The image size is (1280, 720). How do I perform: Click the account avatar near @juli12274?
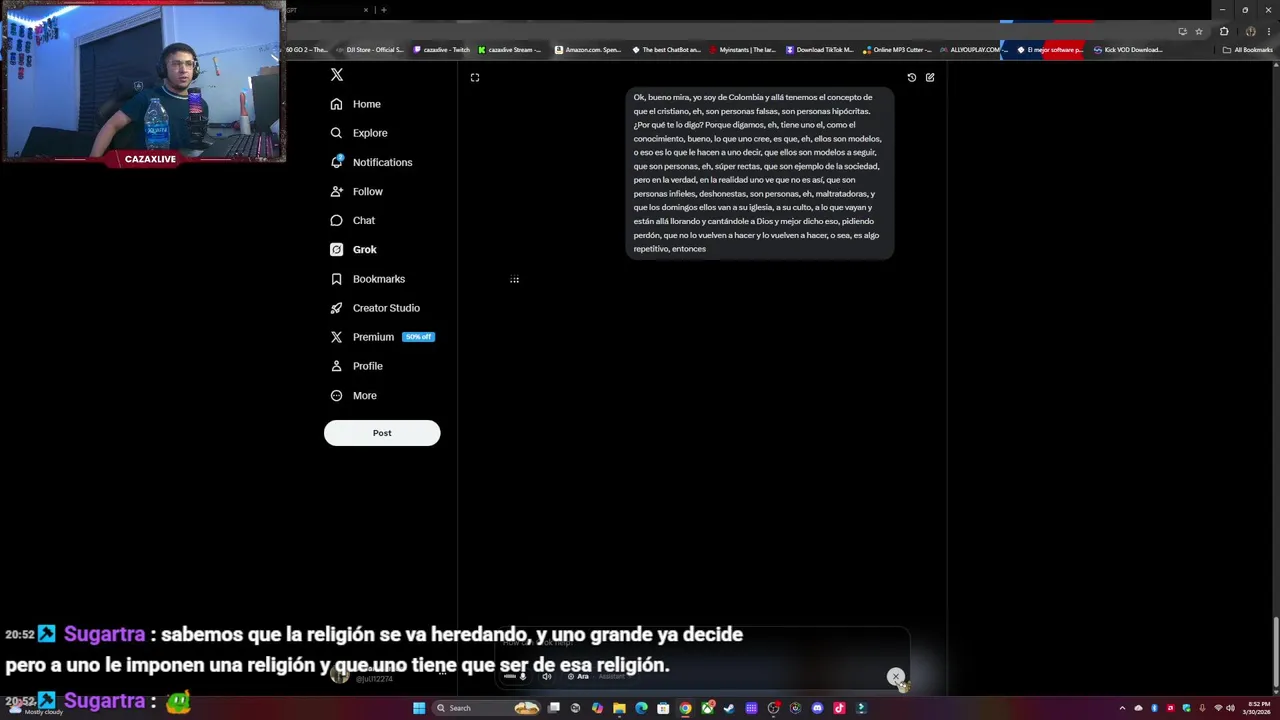click(340, 676)
